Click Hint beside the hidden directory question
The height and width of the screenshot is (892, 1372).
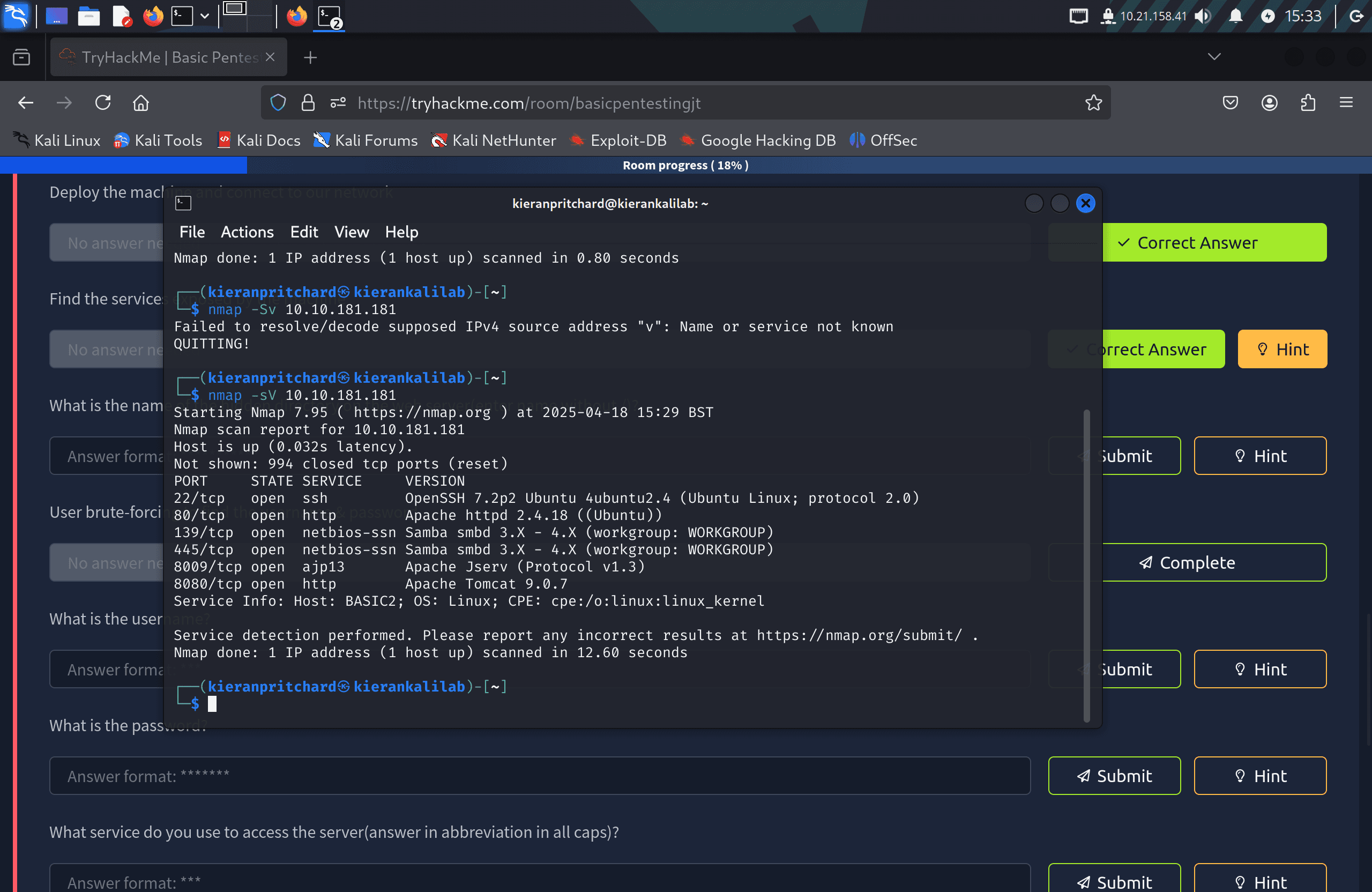(x=1260, y=456)
